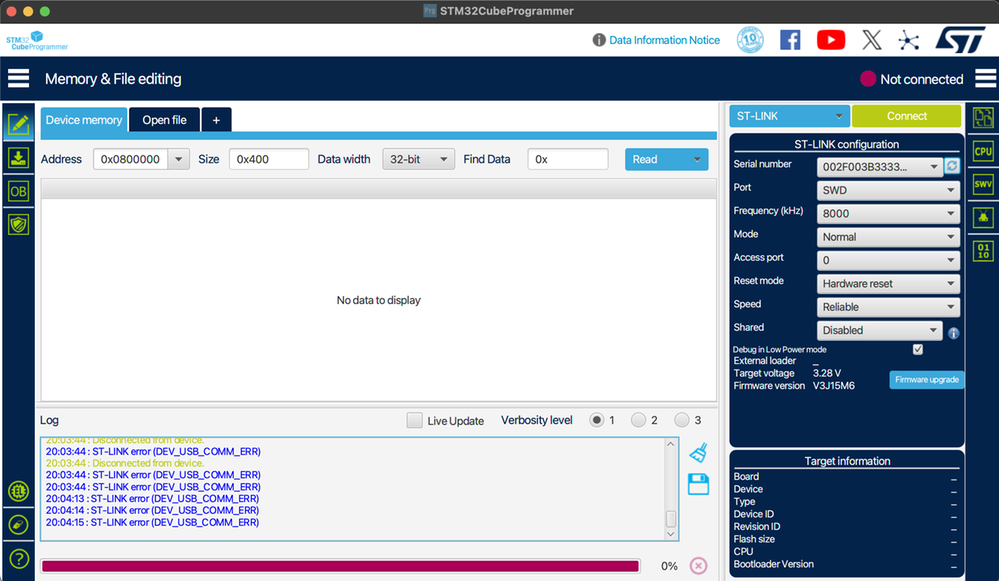Click the Size input field
The height and width of the screenshot is (581, 999).
[269, 159]
